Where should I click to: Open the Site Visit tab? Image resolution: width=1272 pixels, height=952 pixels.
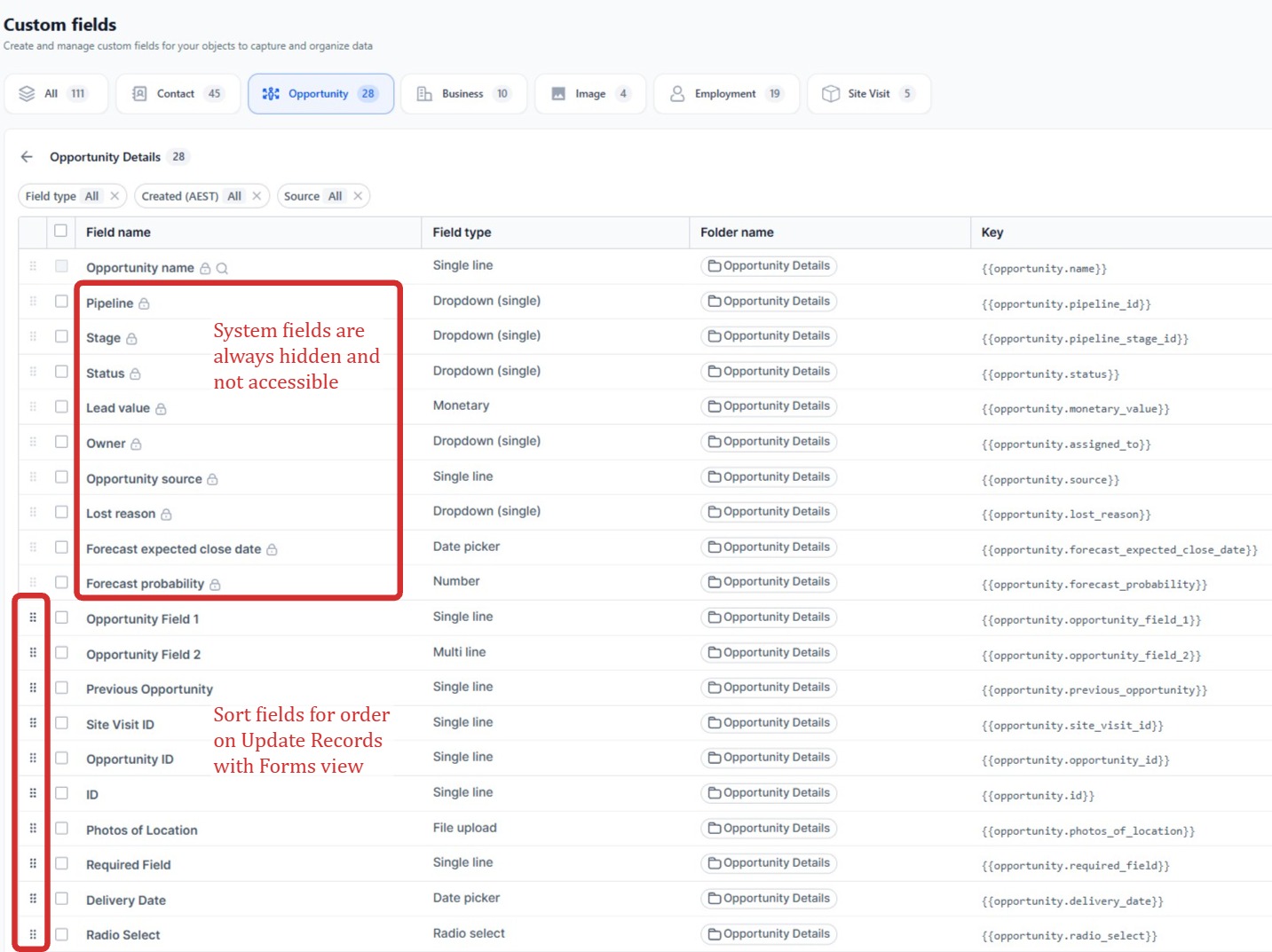click(869, 94)
